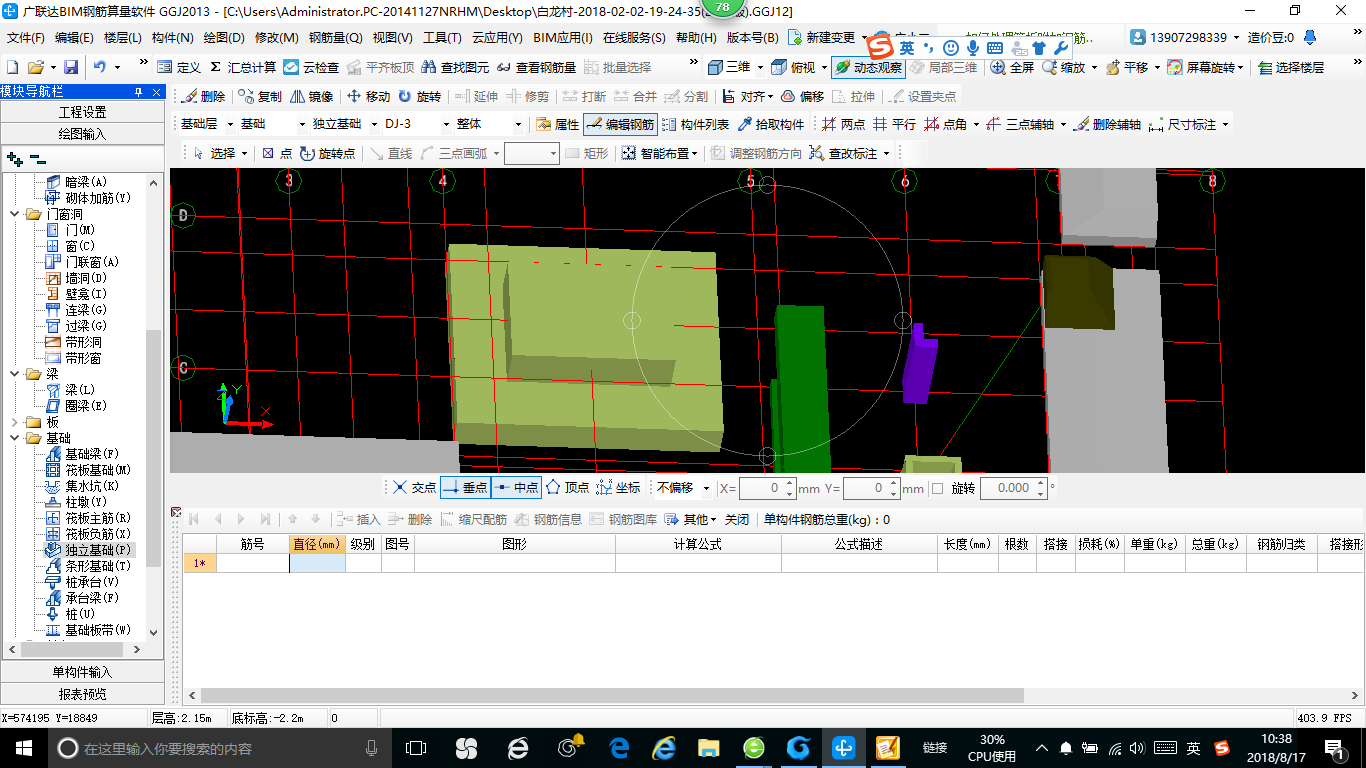The width and height of the screenshot is (1366, 768).
Task: Open the 构件(N) menu
Action: 172,38
